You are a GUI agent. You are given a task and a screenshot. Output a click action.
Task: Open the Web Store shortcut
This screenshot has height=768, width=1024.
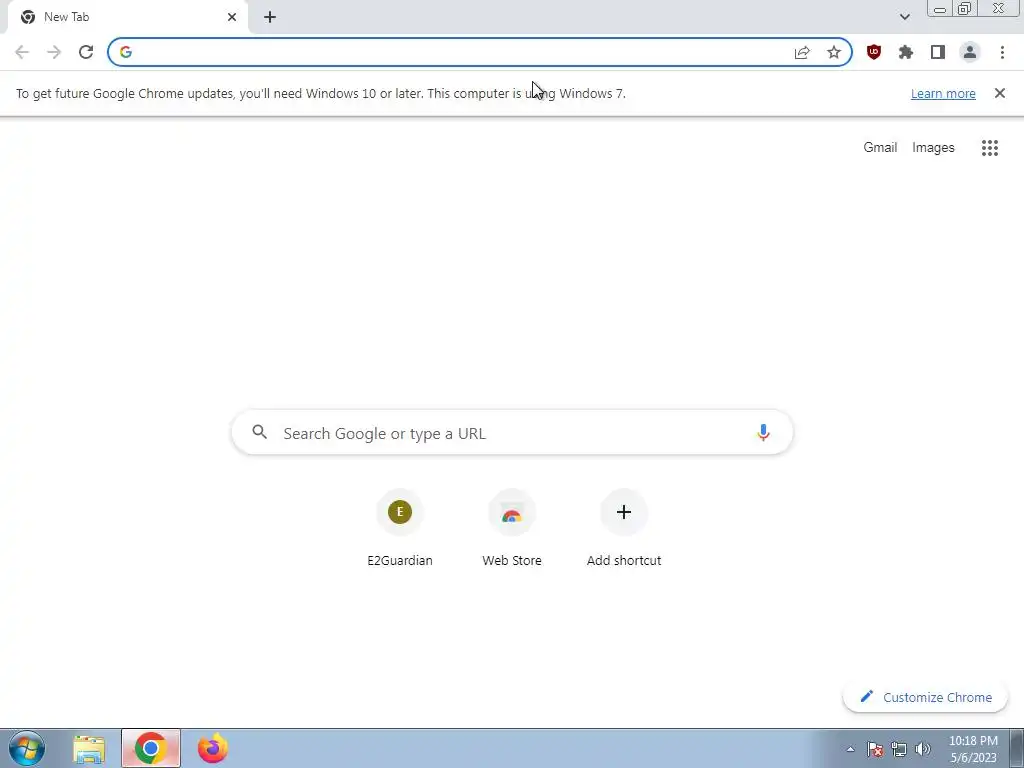tap(512, 528)
